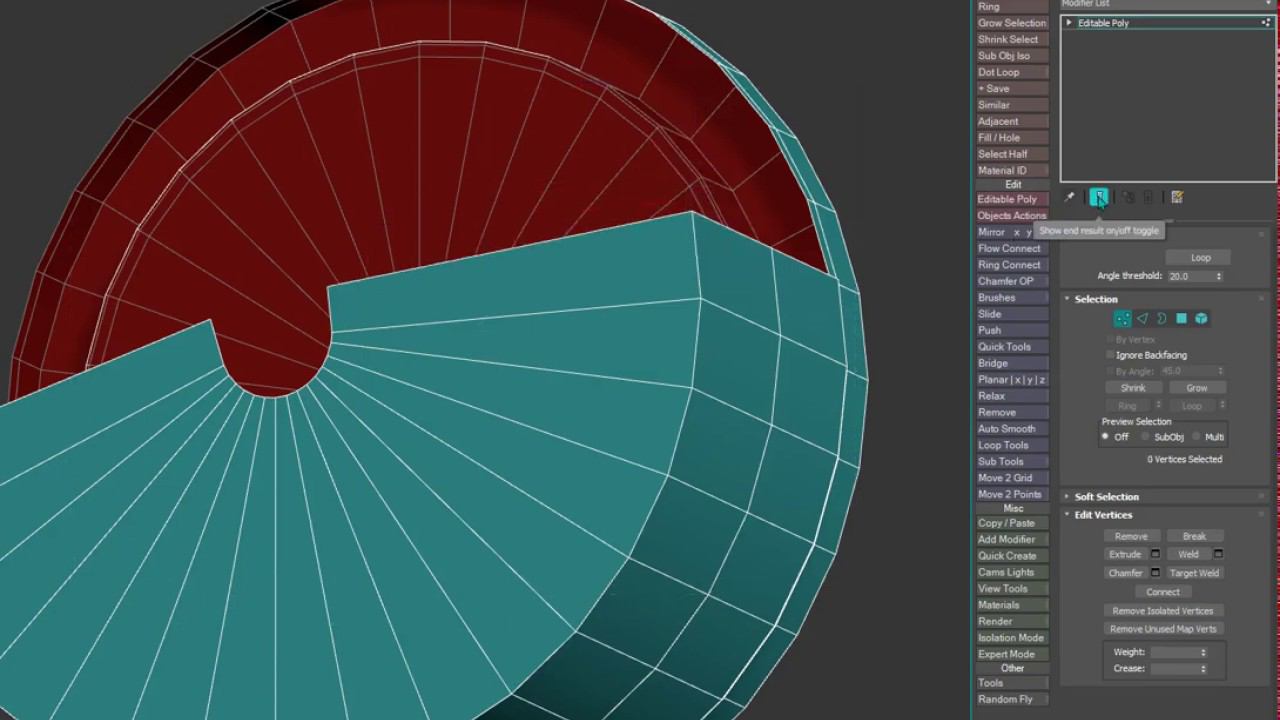Open Extrude settings box icon
The height and width of the screenshot is (720, 1280).
1155,554
